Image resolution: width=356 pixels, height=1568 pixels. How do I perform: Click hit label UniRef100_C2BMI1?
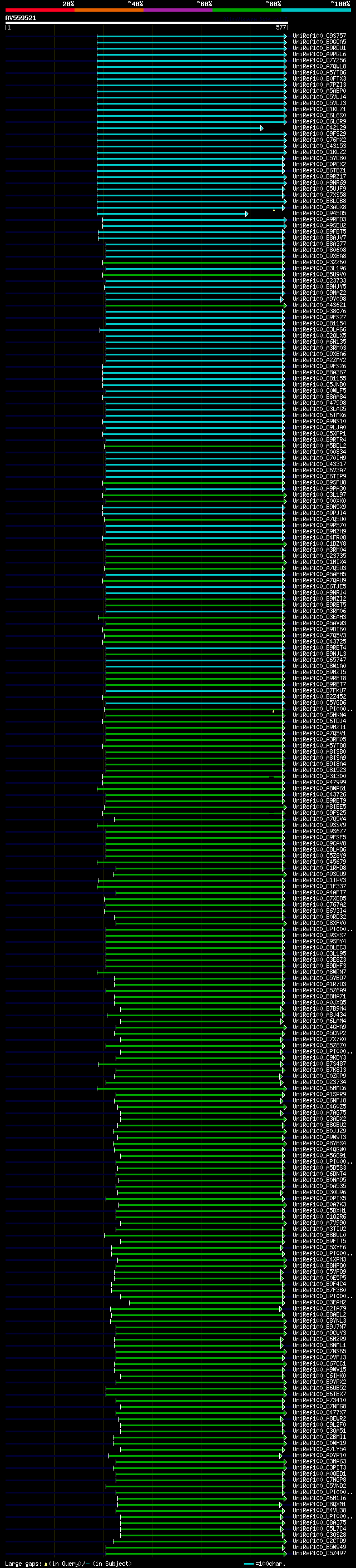tap(319, 1437)
